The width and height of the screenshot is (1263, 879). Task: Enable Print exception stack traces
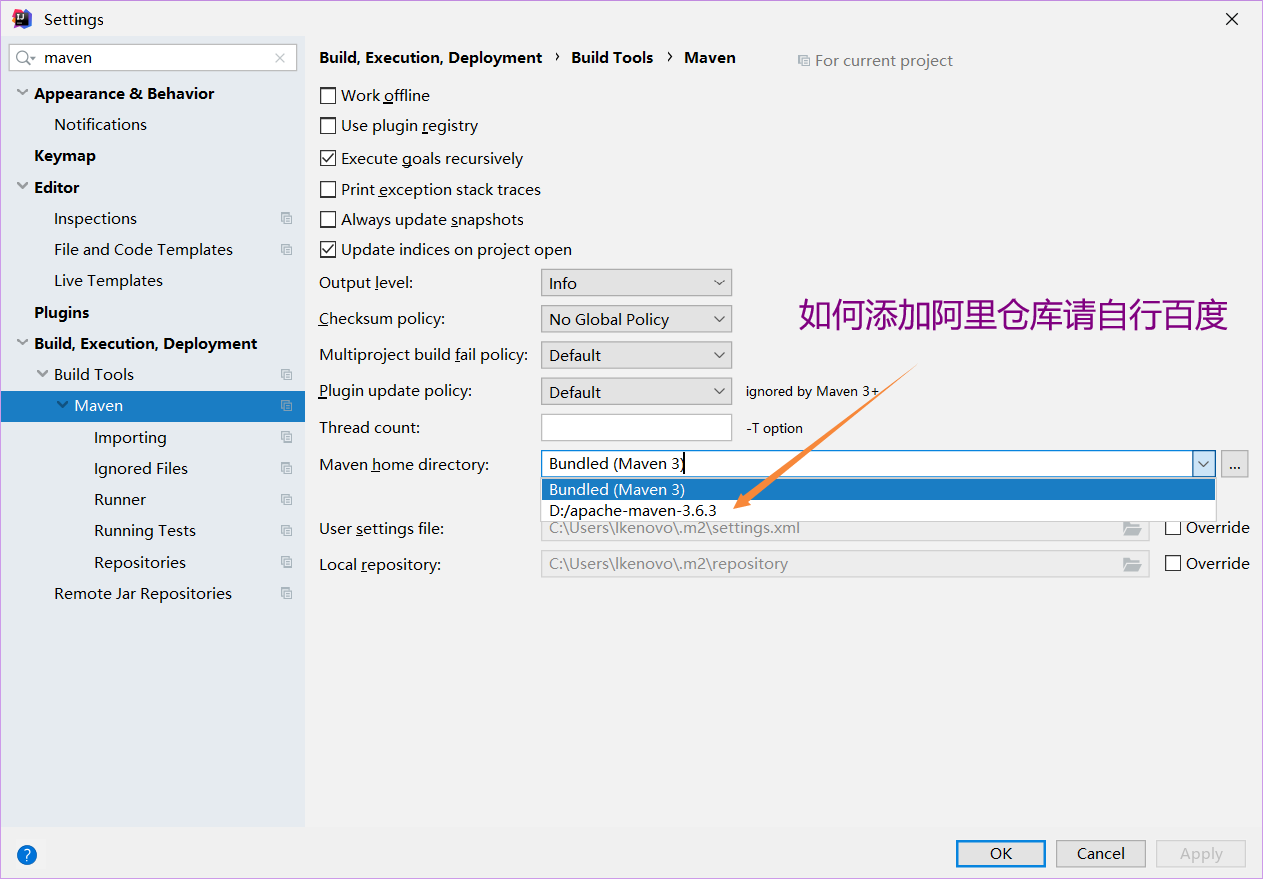click(x=327, y=189)
